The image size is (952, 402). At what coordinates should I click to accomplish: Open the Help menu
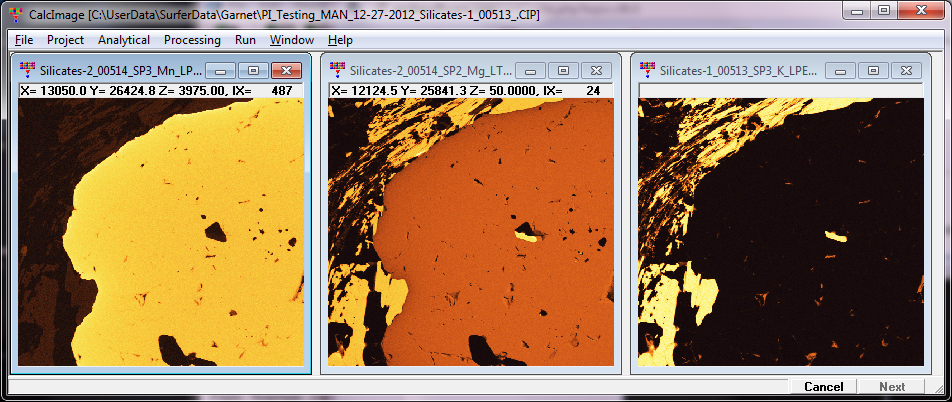coord(340,40)
